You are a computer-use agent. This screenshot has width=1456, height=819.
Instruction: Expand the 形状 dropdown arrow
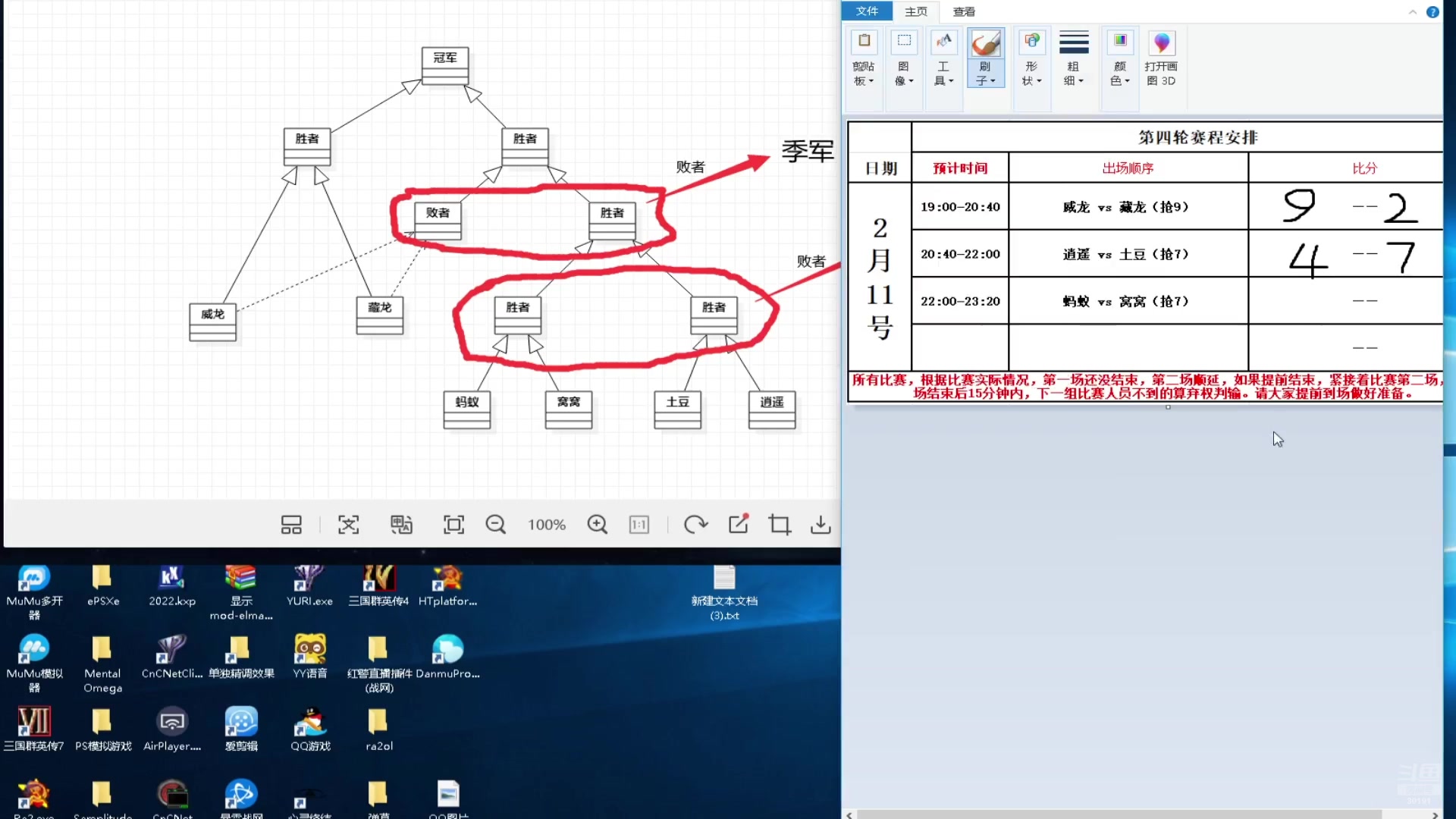click(1039, 81)
